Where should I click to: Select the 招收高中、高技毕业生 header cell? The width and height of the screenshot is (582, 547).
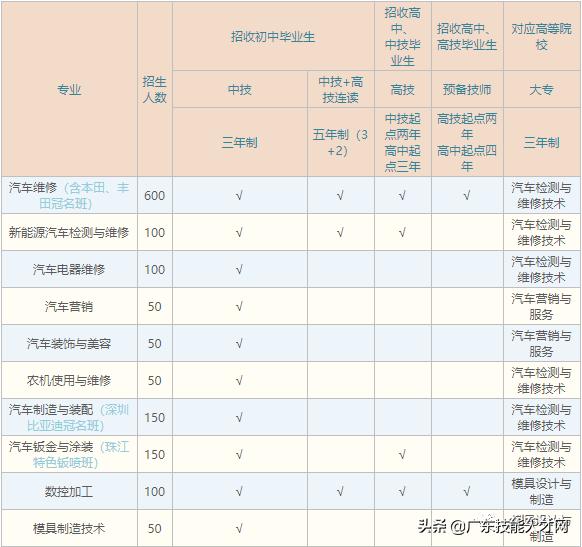pyautogui.click(x=467, y=36)
